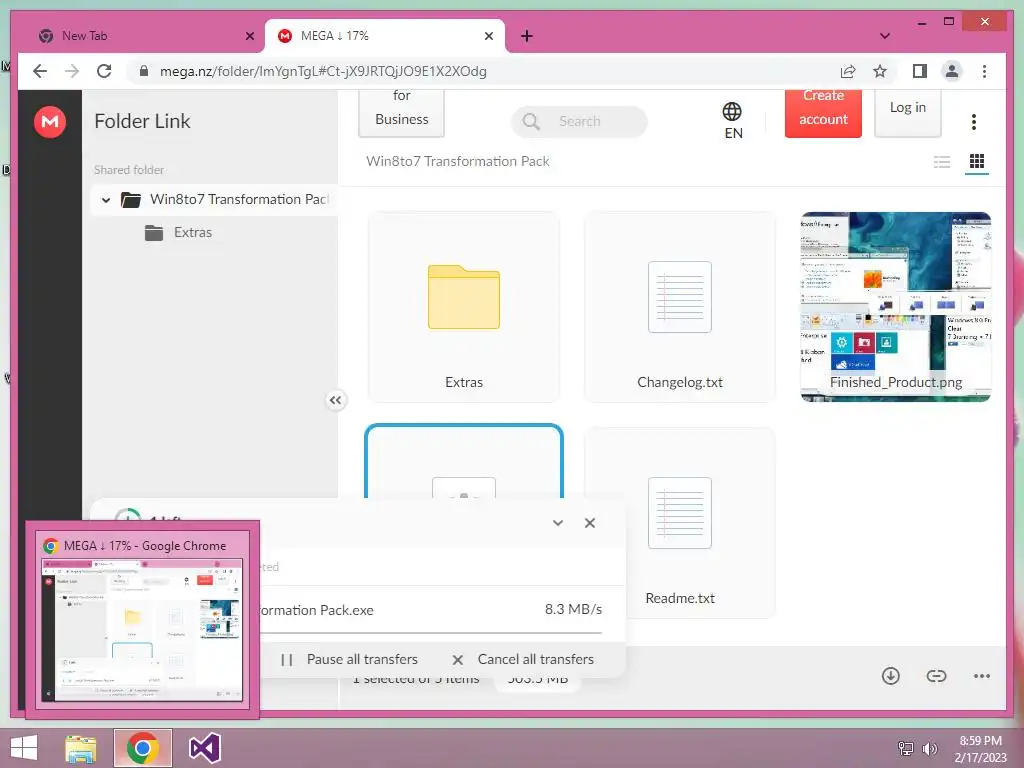The width and height of the screenshot is (1024, 768).
Task: Open the Windows Start button
Action: click(x=24, y=748)
